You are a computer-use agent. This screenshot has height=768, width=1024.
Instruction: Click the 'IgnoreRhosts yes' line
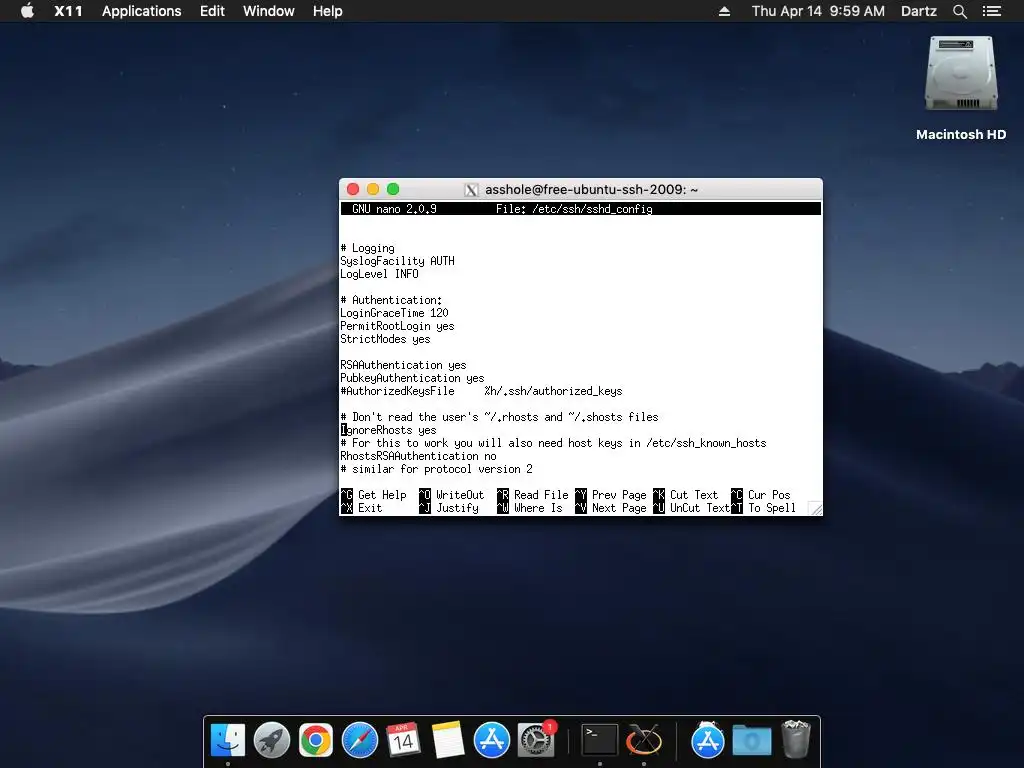click(389, 430)
